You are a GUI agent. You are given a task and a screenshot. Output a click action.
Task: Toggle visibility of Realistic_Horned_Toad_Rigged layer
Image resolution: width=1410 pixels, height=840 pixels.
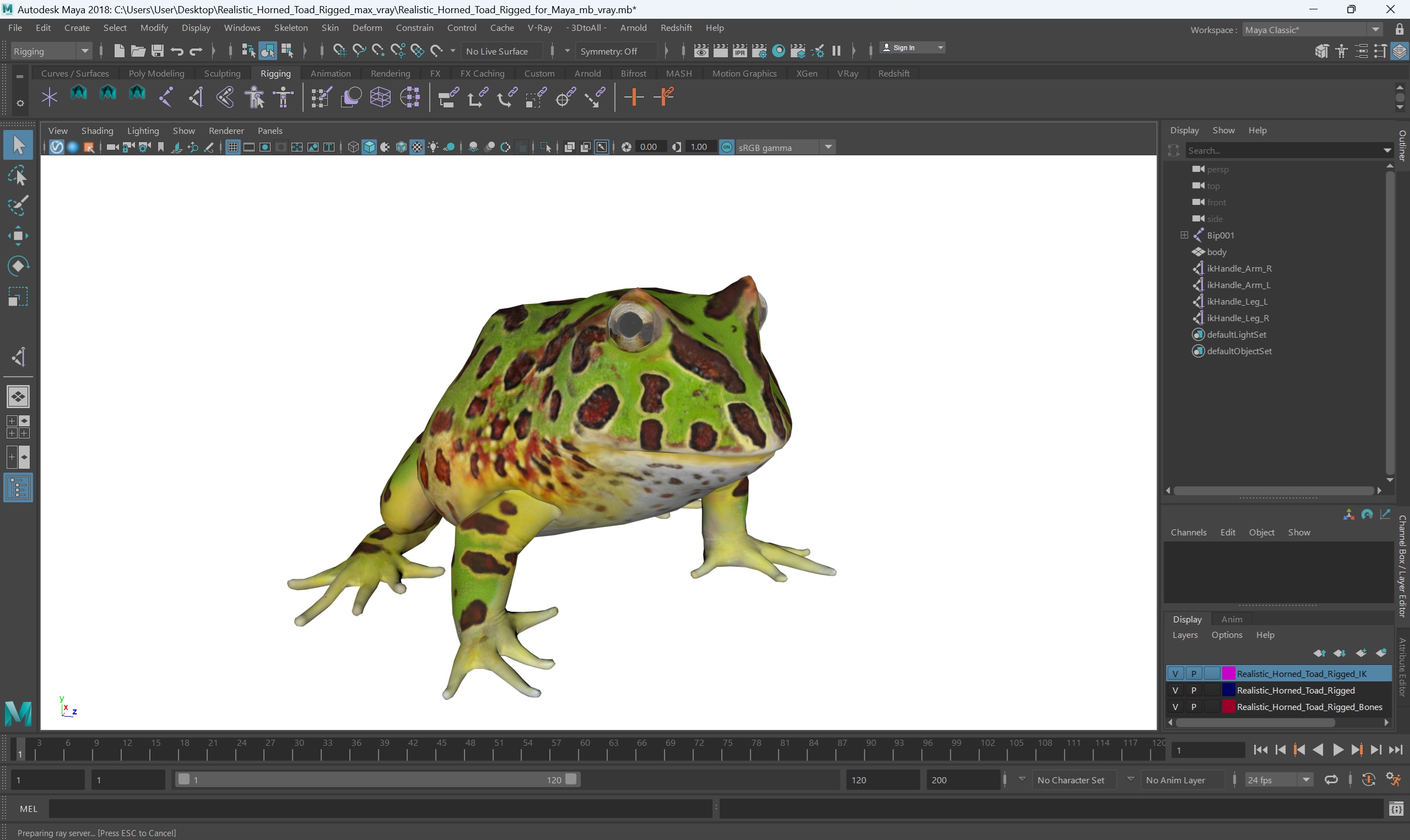[1177, 690]
